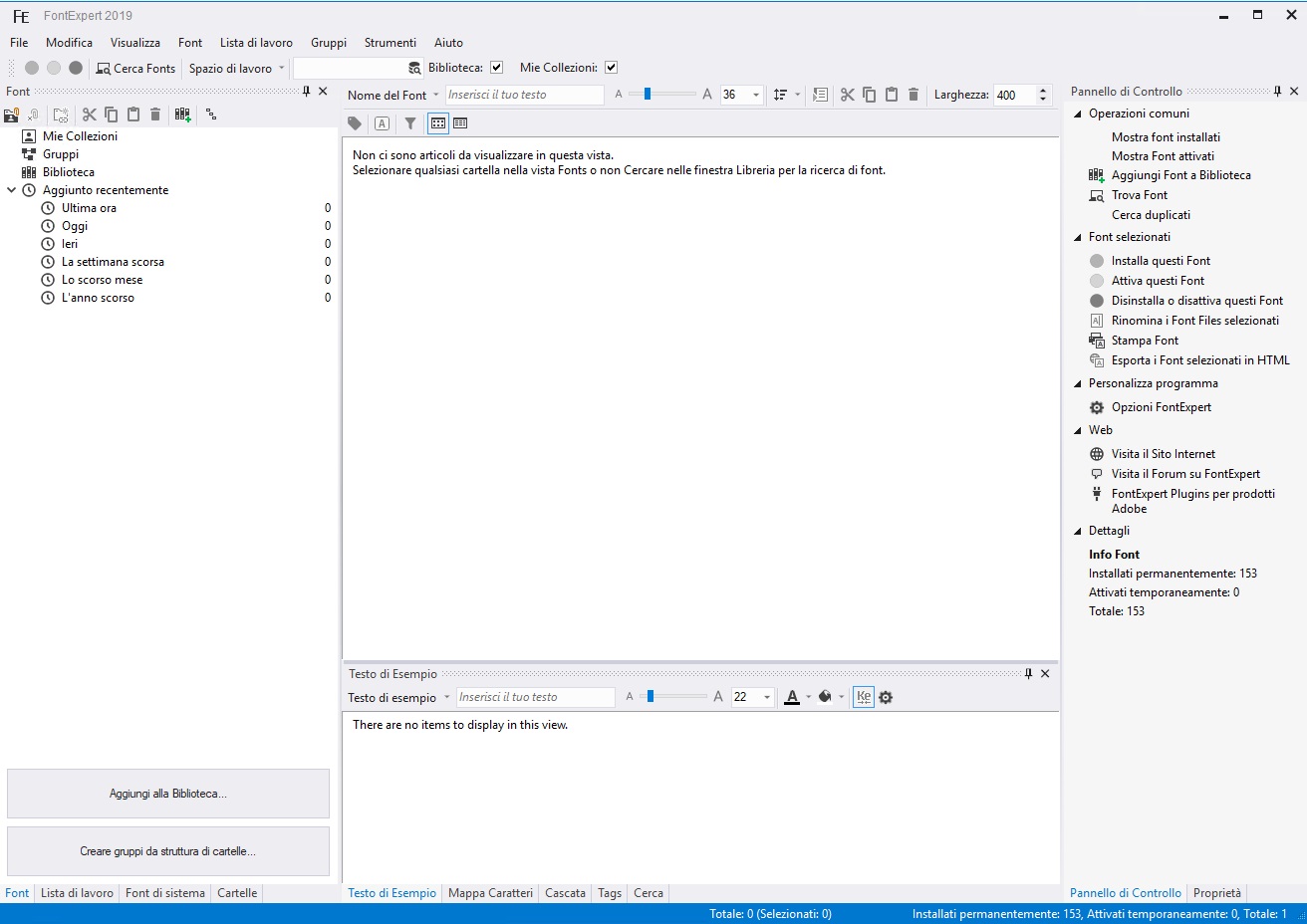Click the tag icon in the font view toolbar

tap(355, 123)
